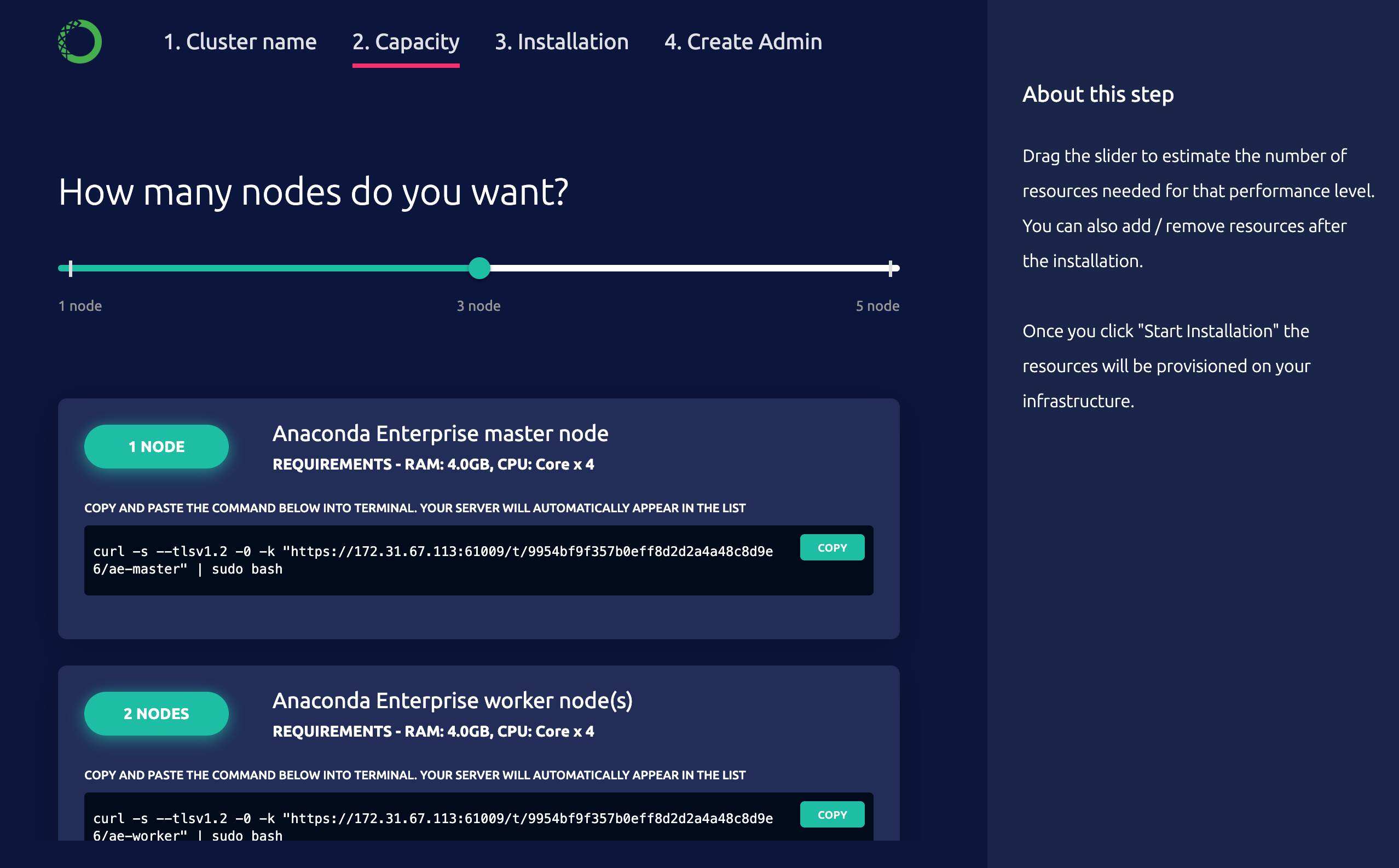The height and width of the screenshot is (868, 1399).
Task: Copy the worker node curl command
Action: (832, 814)
